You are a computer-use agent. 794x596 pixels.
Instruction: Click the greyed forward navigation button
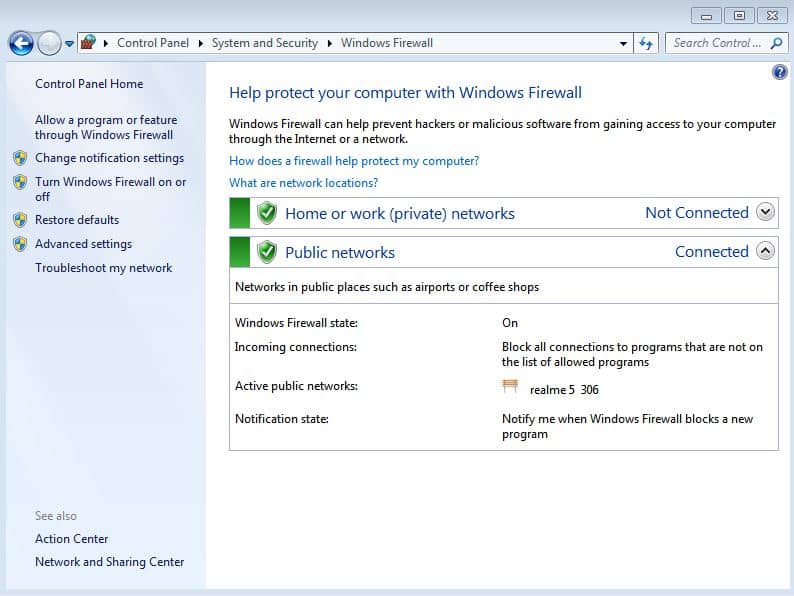(x=49, y=44)
